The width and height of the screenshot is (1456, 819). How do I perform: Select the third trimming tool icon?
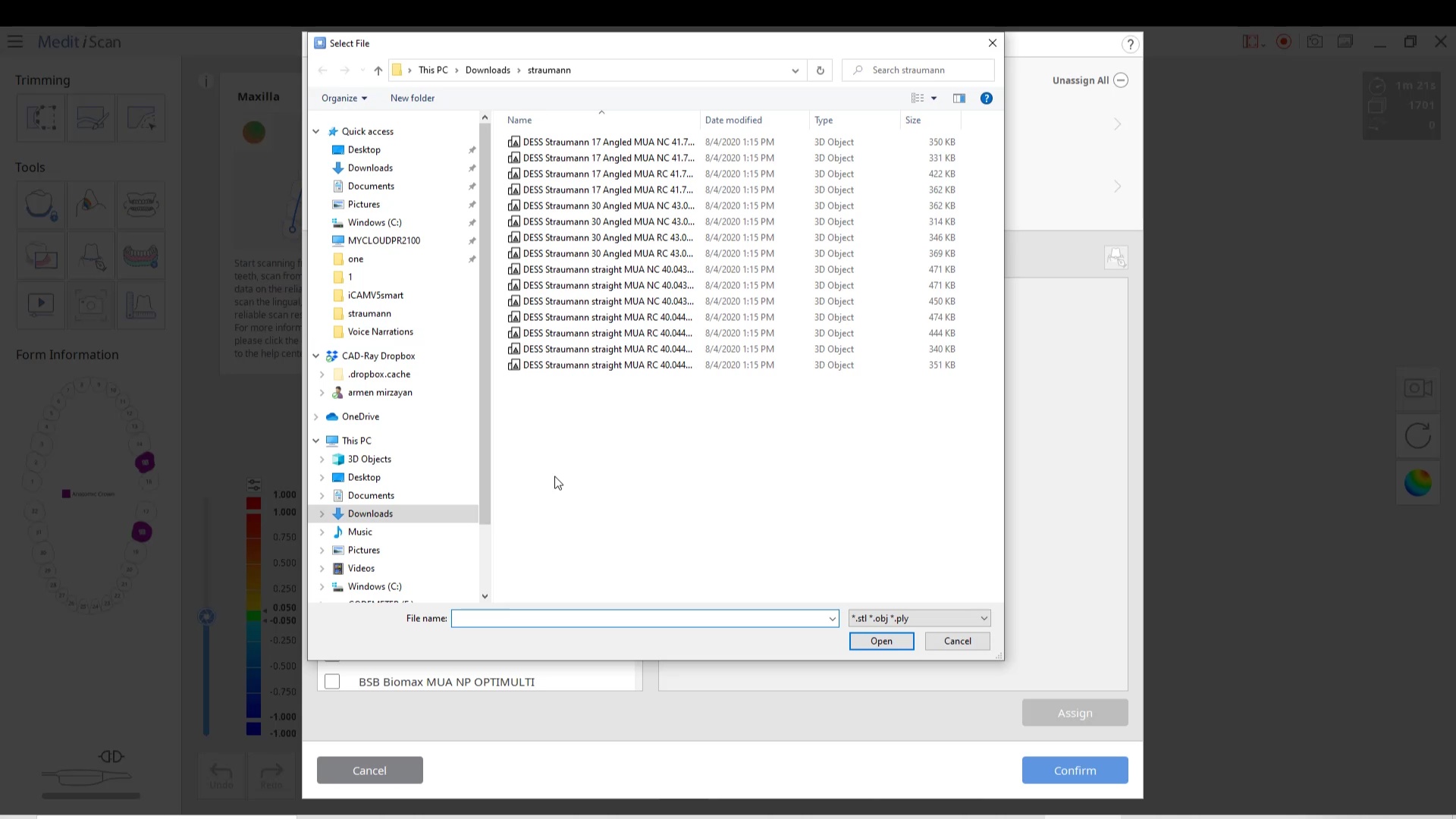tap(141, 118)
